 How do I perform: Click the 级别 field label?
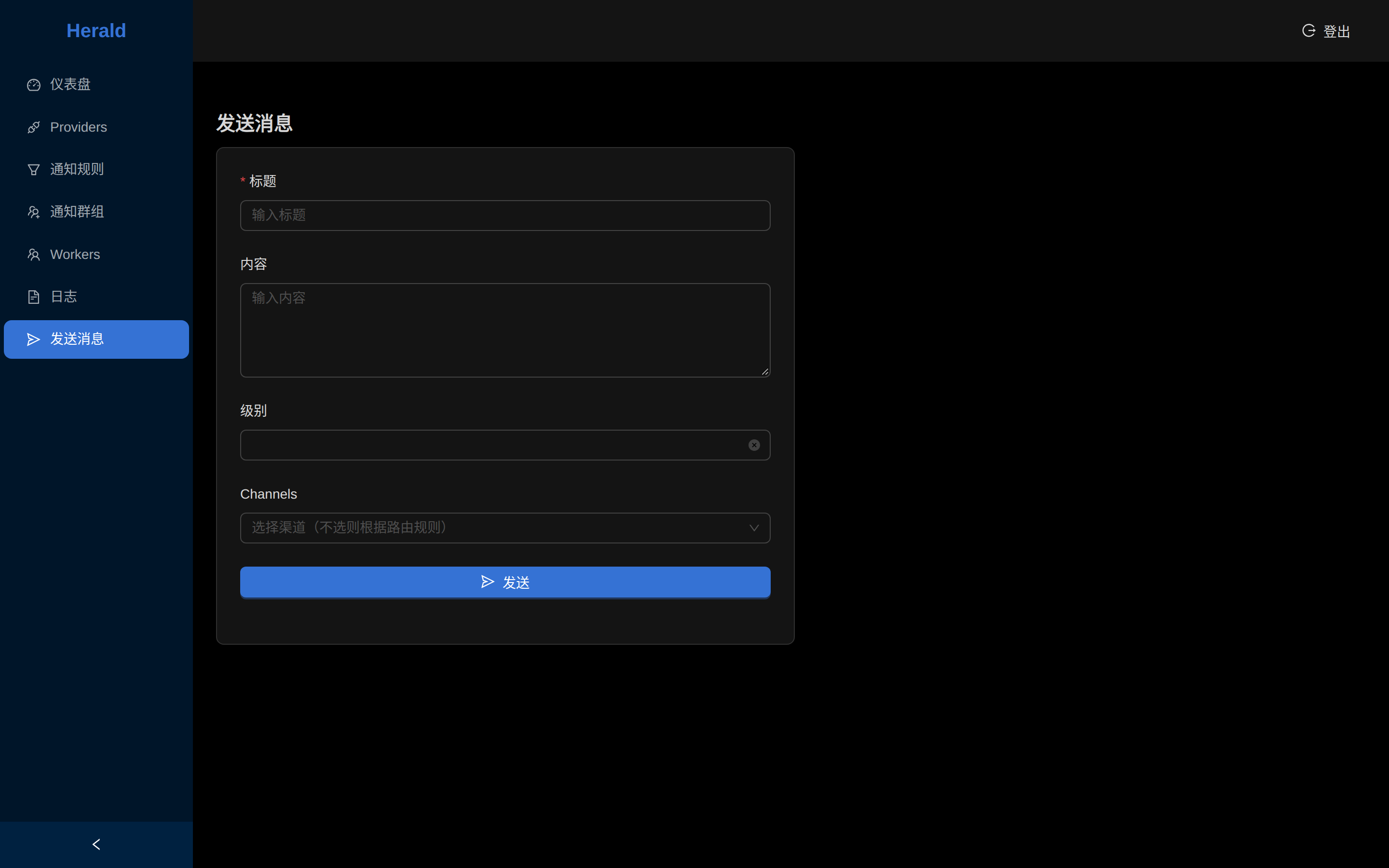[x=254, y=411]
